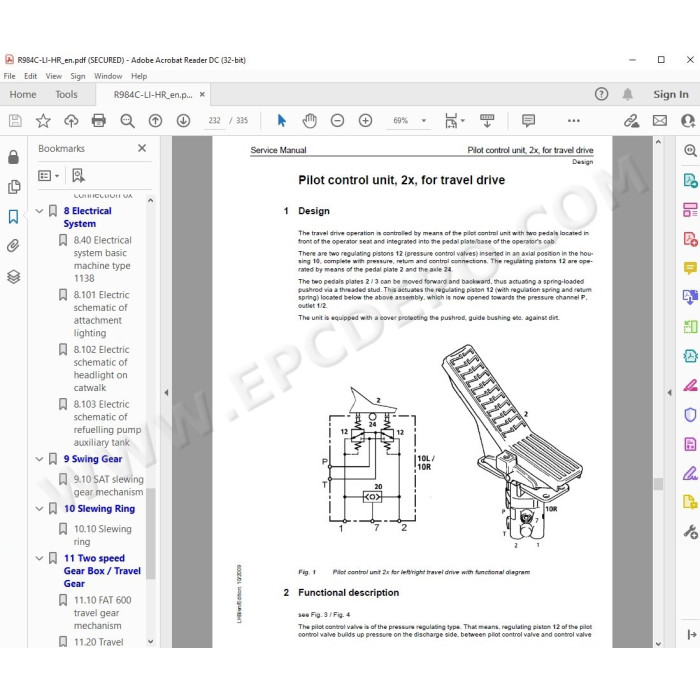The height and width of the screenshot is (700, 700).
Task: Toggle scrolling mode keyboard icon
Action: tap(487, 121)
